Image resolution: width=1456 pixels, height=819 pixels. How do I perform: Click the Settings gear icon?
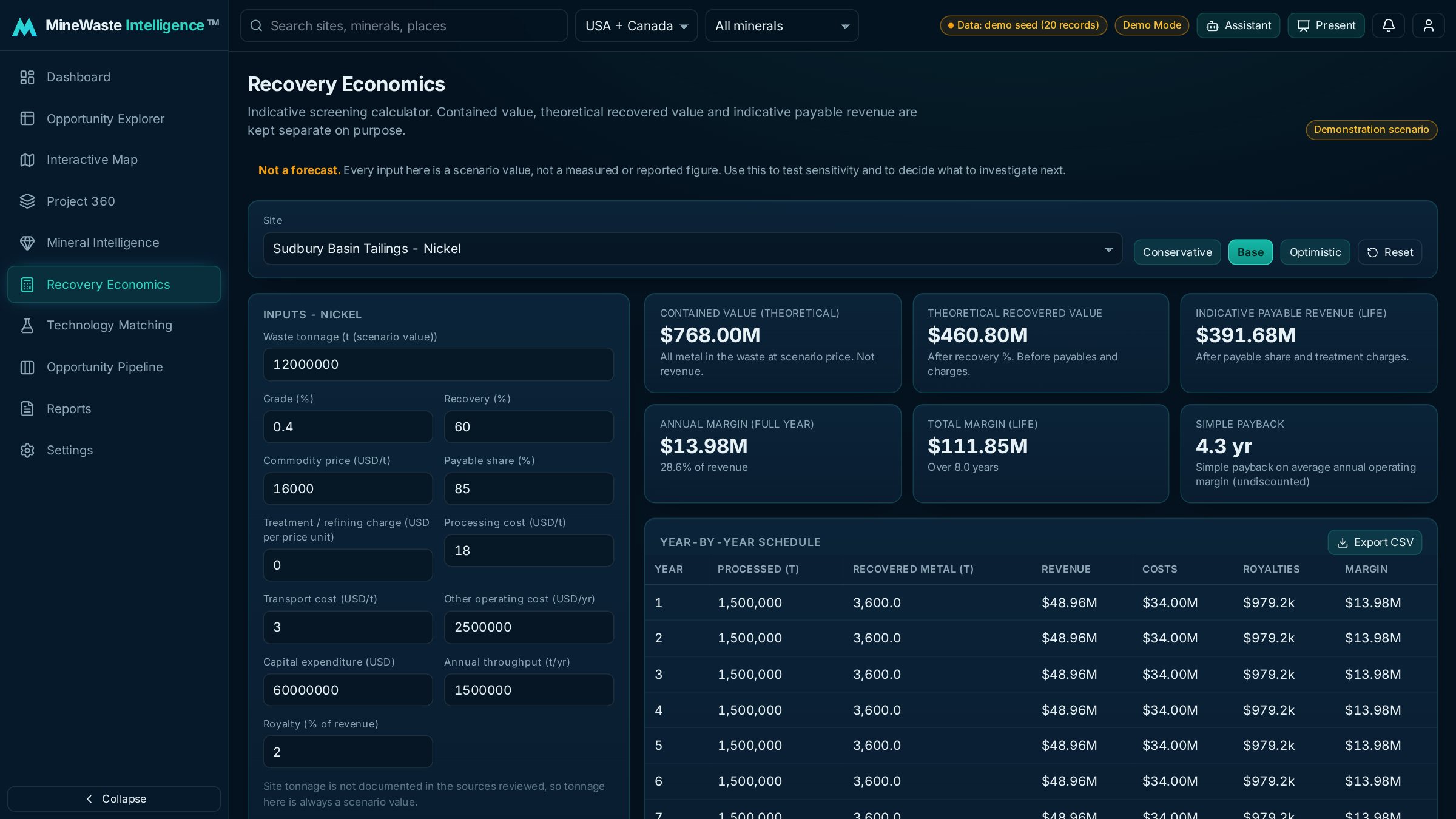click(x=27, y=450)
